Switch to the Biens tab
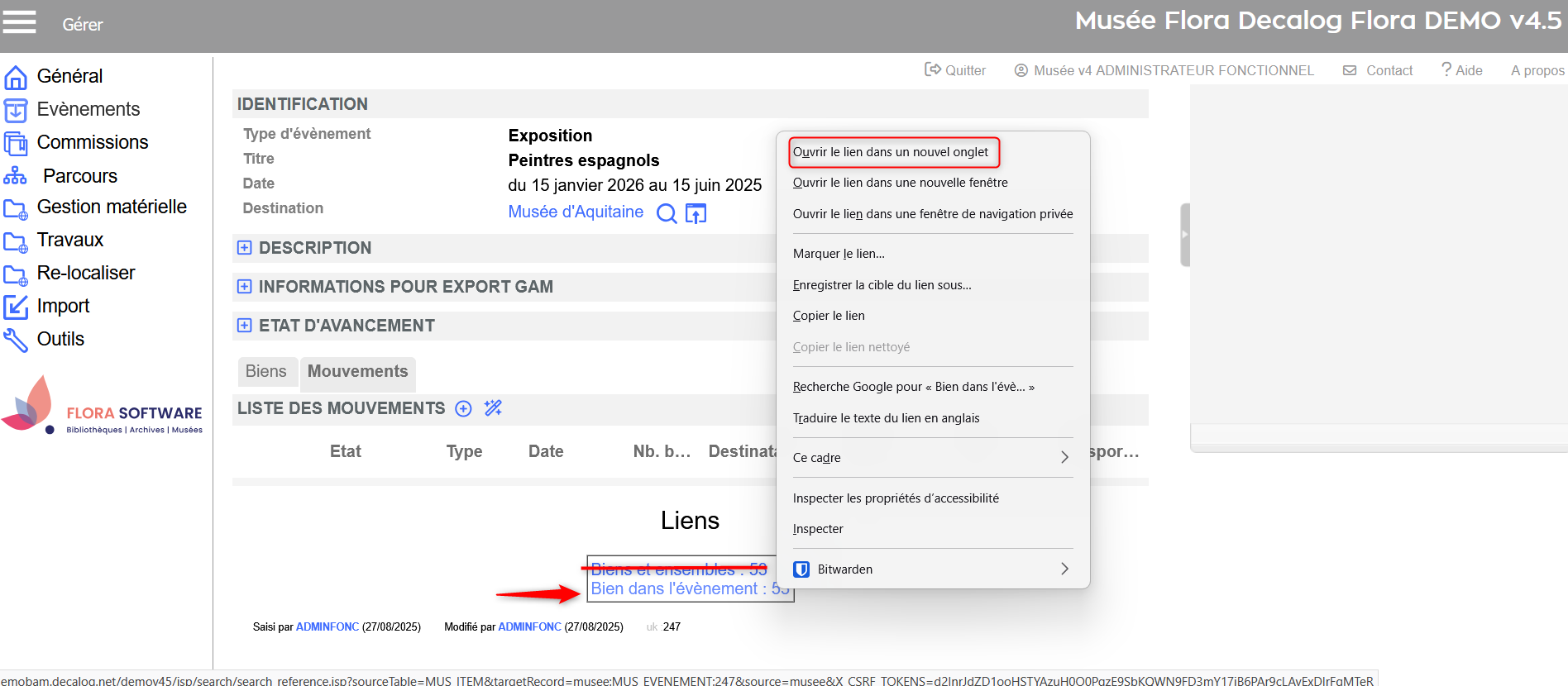This screenshot has width=1568, height=686. pos(265,372)
